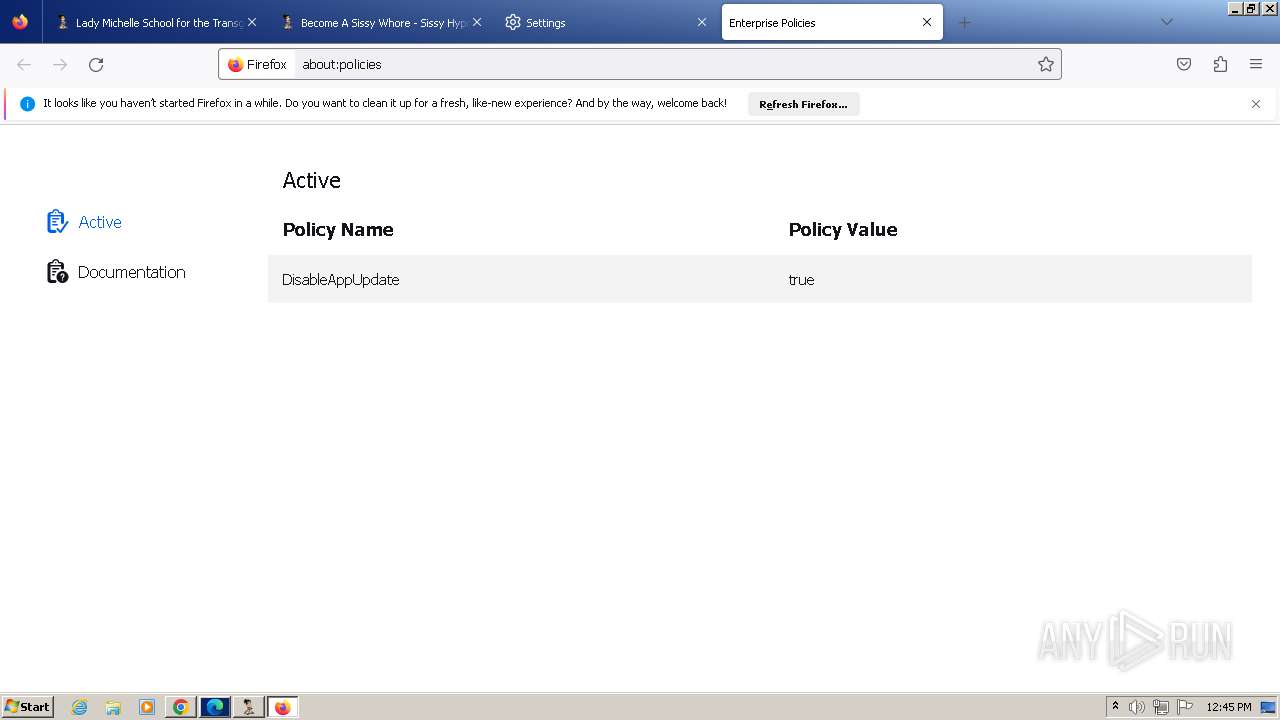Open the volume speaker tray icon

(x=1137, y=707)
